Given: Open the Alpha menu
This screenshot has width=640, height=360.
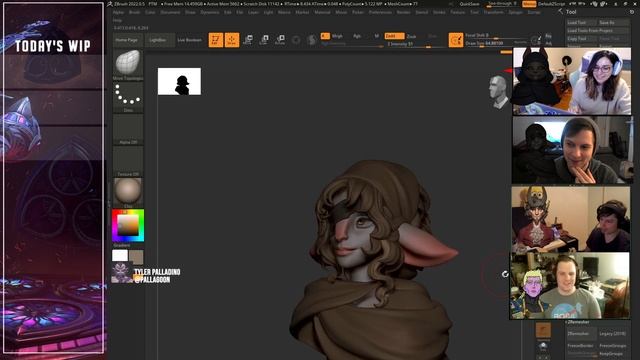Looking at the screenshot, I should pos(118,12).
